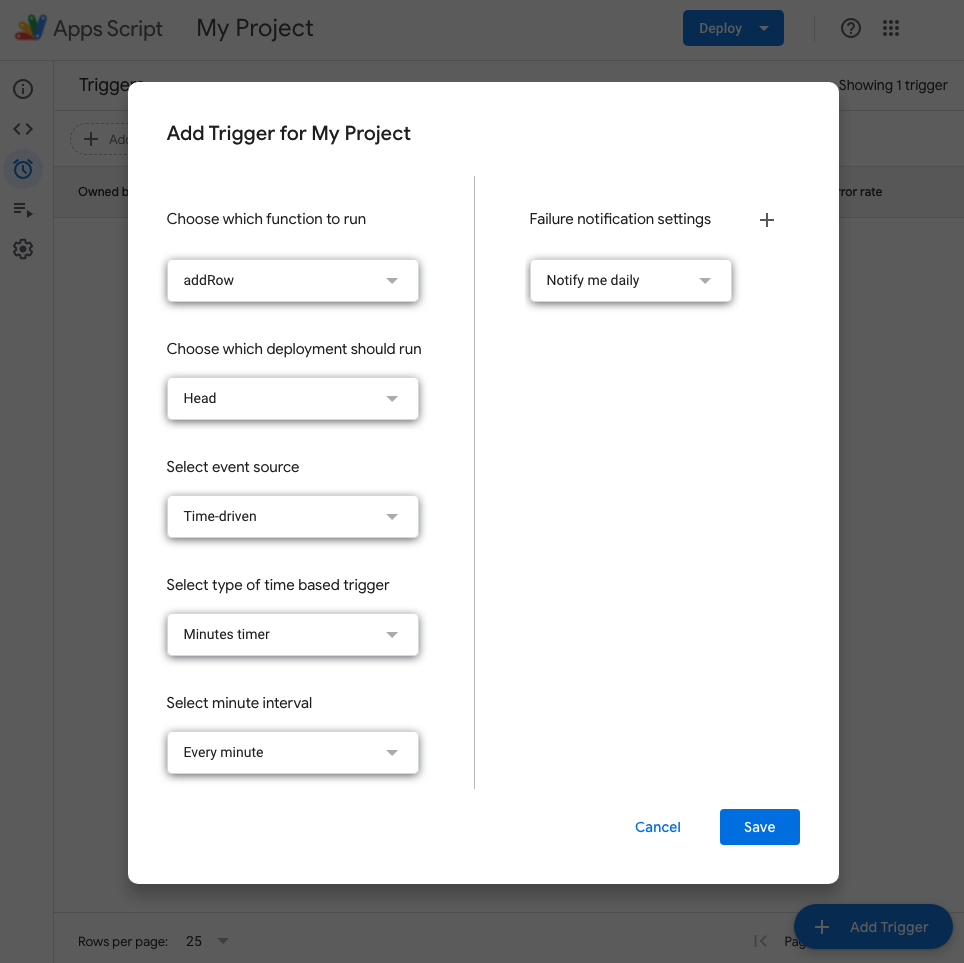Save the new trigger
Image resolution: width=964 pixels, height=963 pixels.
[759, 827]
